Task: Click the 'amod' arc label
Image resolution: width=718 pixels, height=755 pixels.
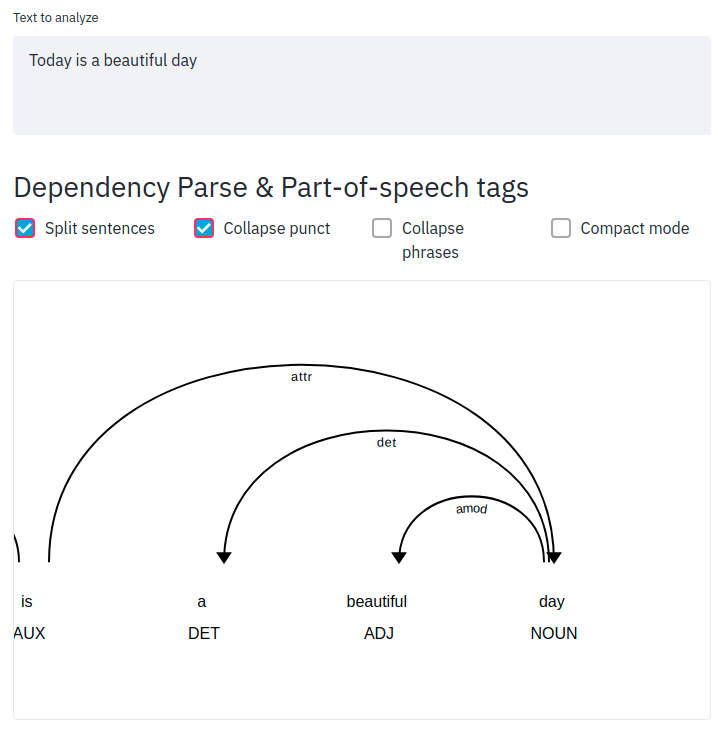Action: 471,508
